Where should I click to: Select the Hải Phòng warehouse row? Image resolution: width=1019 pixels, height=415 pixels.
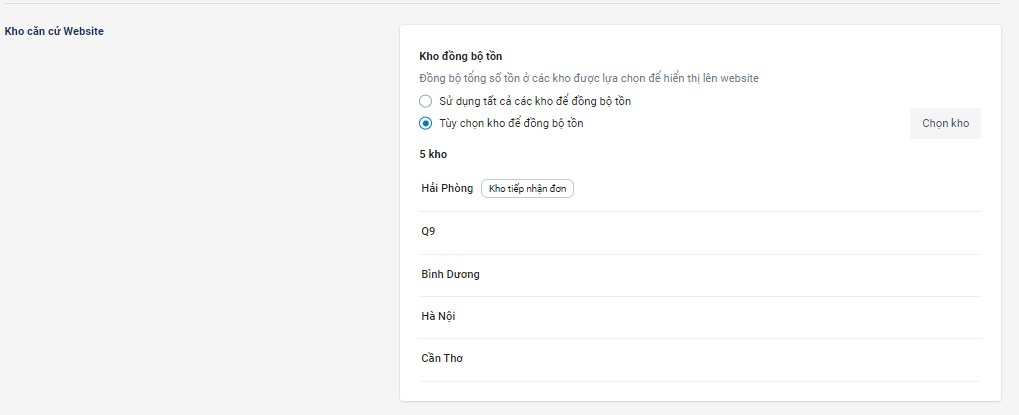447,188
